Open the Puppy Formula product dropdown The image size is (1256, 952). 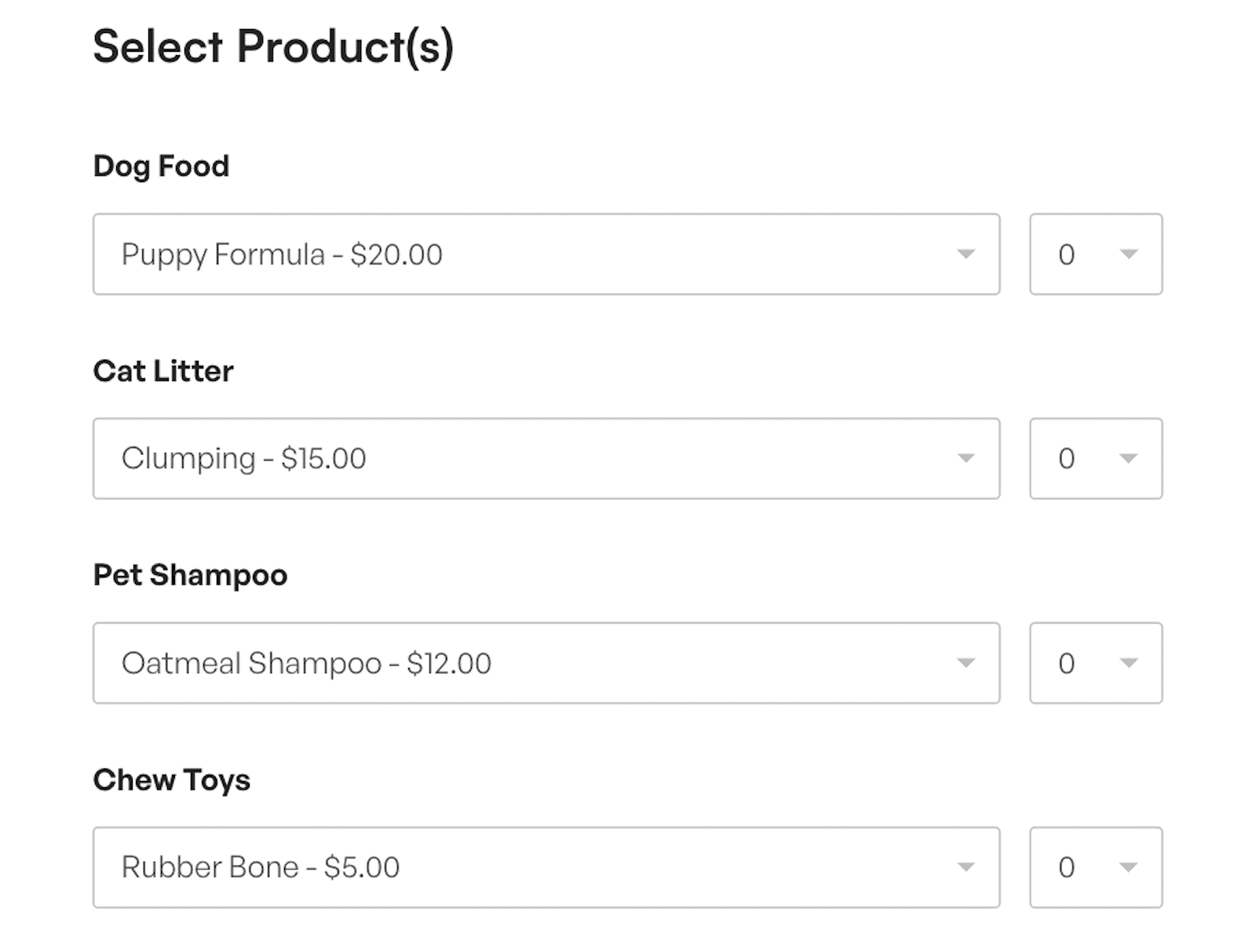tap(545, 254)
